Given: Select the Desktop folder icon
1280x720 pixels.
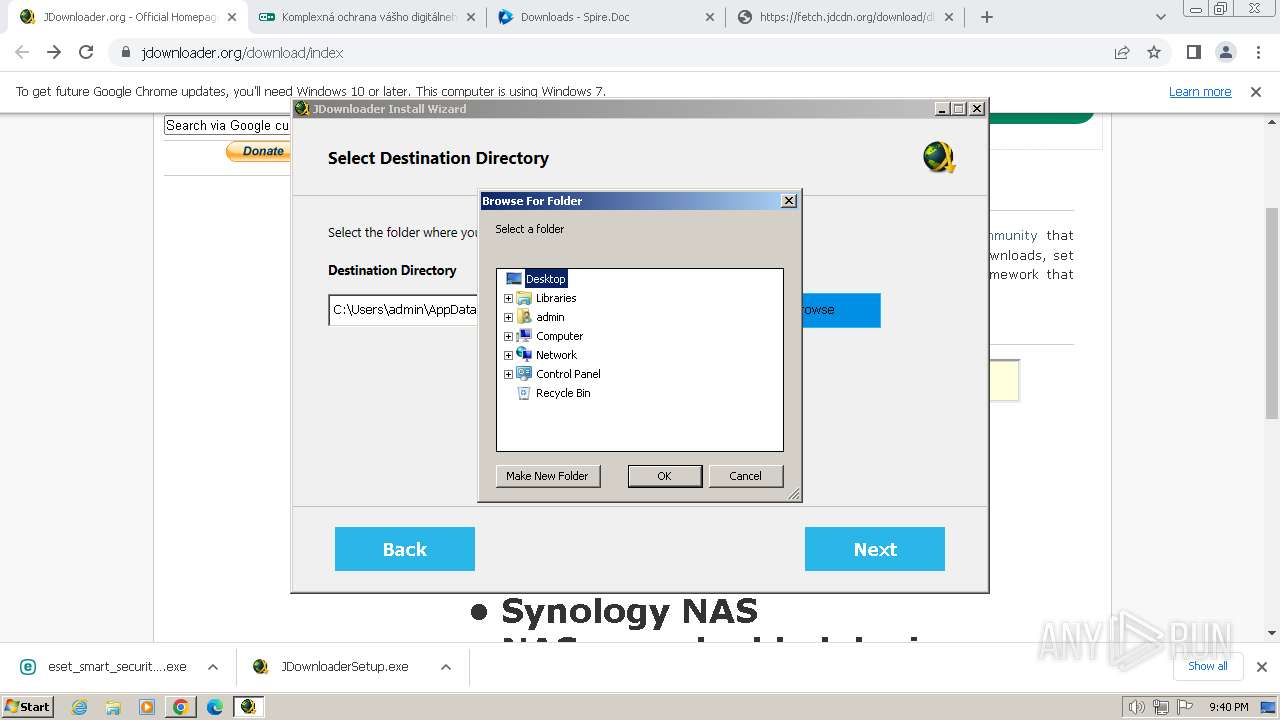Looking at the screenshot, I should pyautogui.click(x=514, y=279).
